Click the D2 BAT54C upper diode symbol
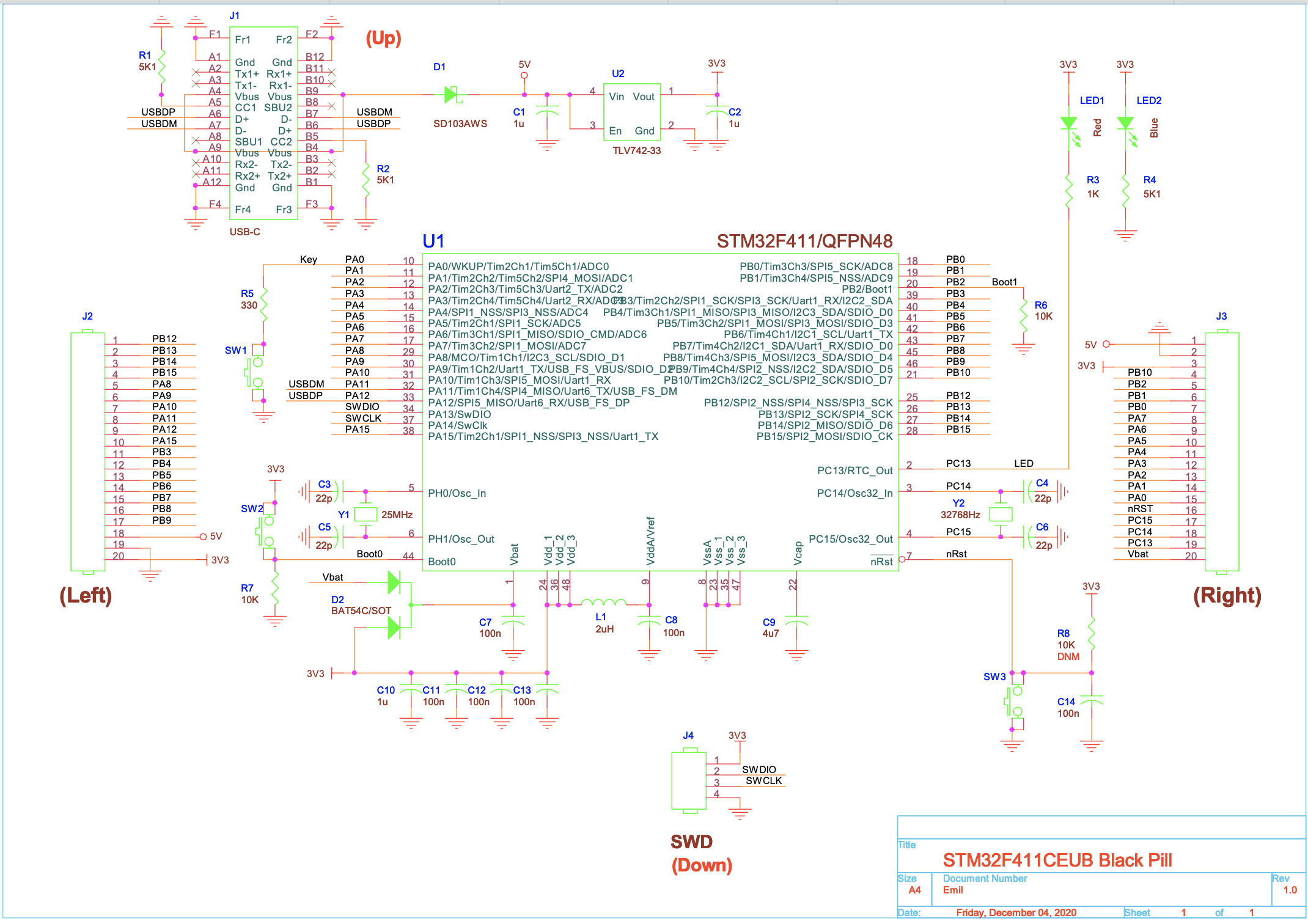 coord(394,582)
